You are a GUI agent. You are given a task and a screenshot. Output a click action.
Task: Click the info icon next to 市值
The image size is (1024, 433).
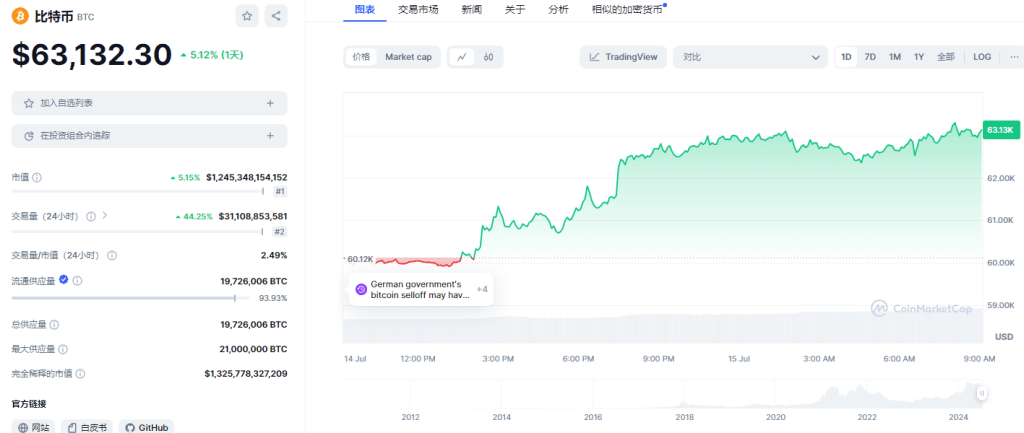pyautogui.click(x=37, y=177)
